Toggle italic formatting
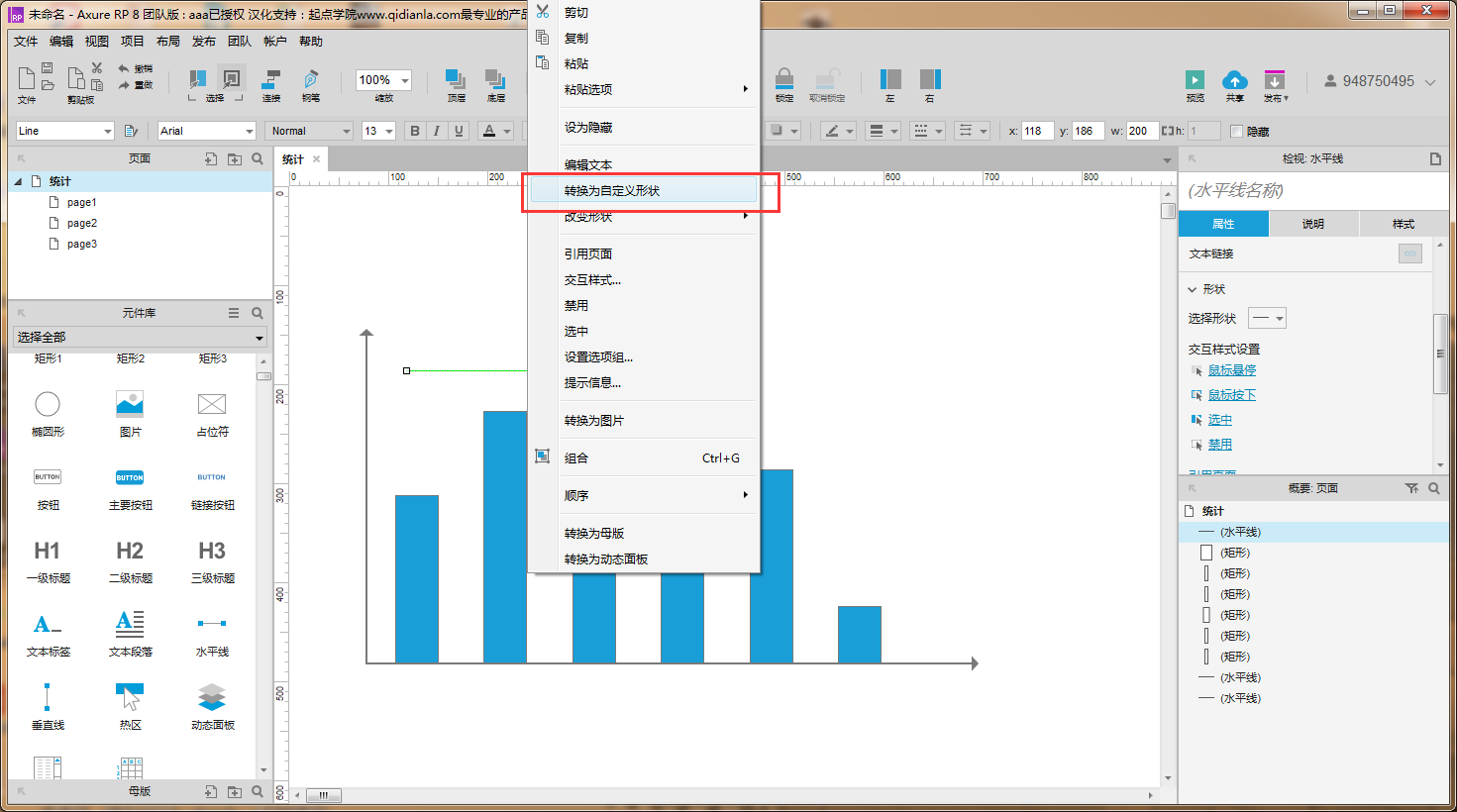 click(437, 131)
